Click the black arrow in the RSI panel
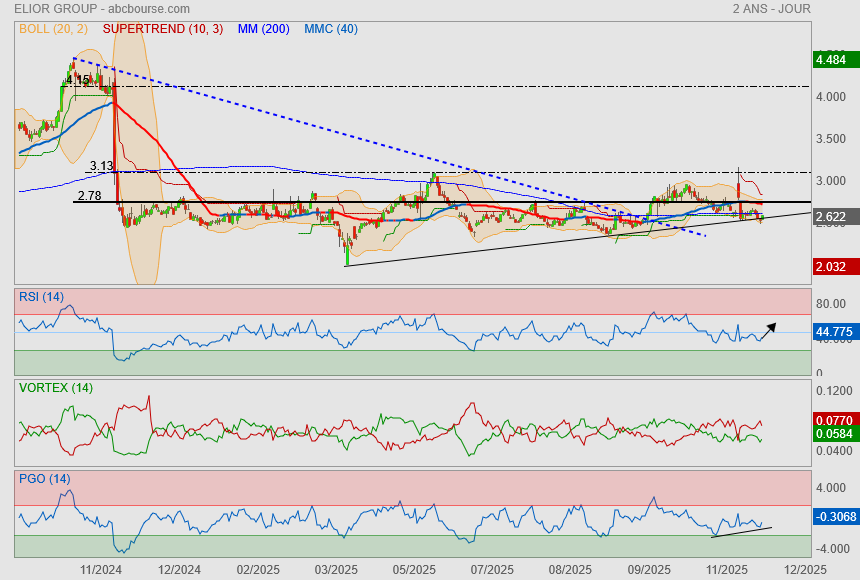860x580 pixels. [770, 327]
